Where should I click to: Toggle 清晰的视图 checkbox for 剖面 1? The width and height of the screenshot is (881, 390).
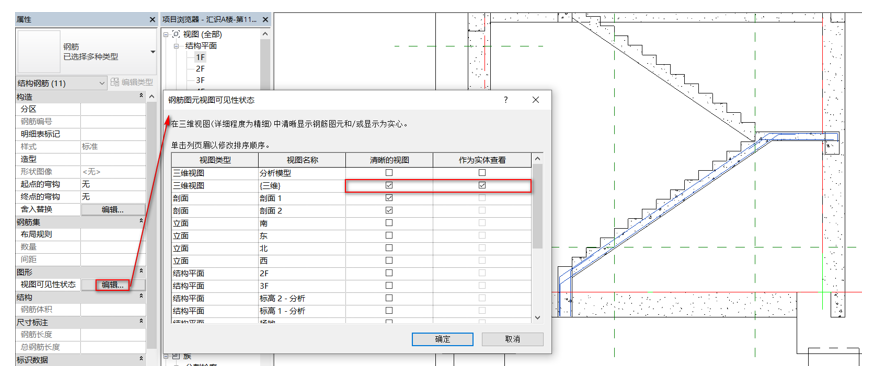389,198
